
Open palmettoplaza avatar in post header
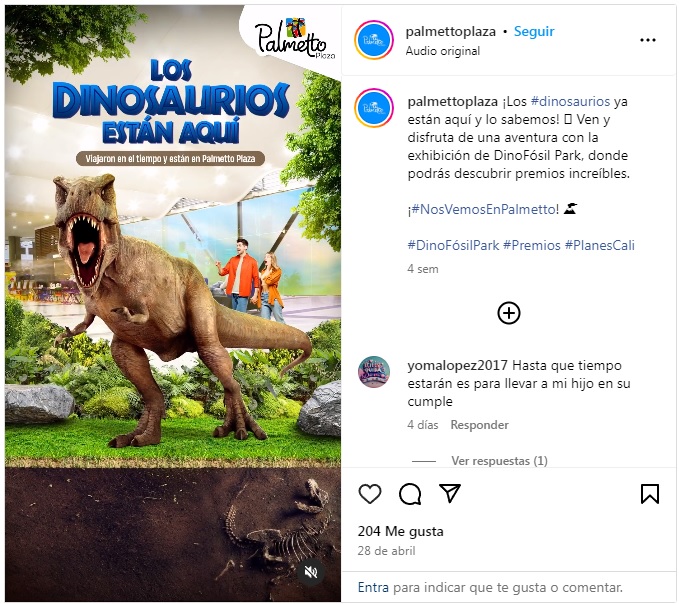pyautogui.click(x=374, y=40)
